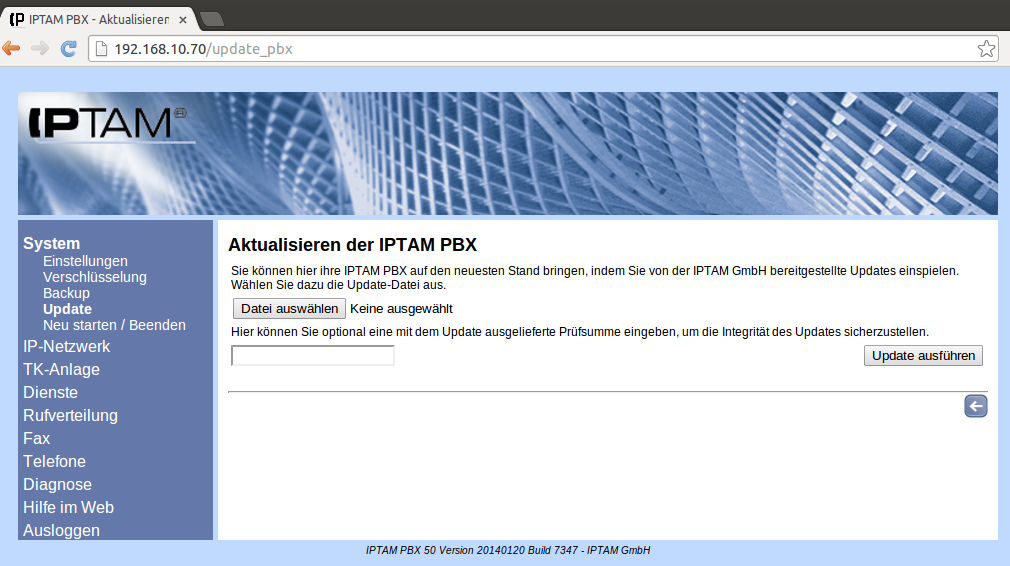Expand the TK-Anlage menu section

point(61,370)
